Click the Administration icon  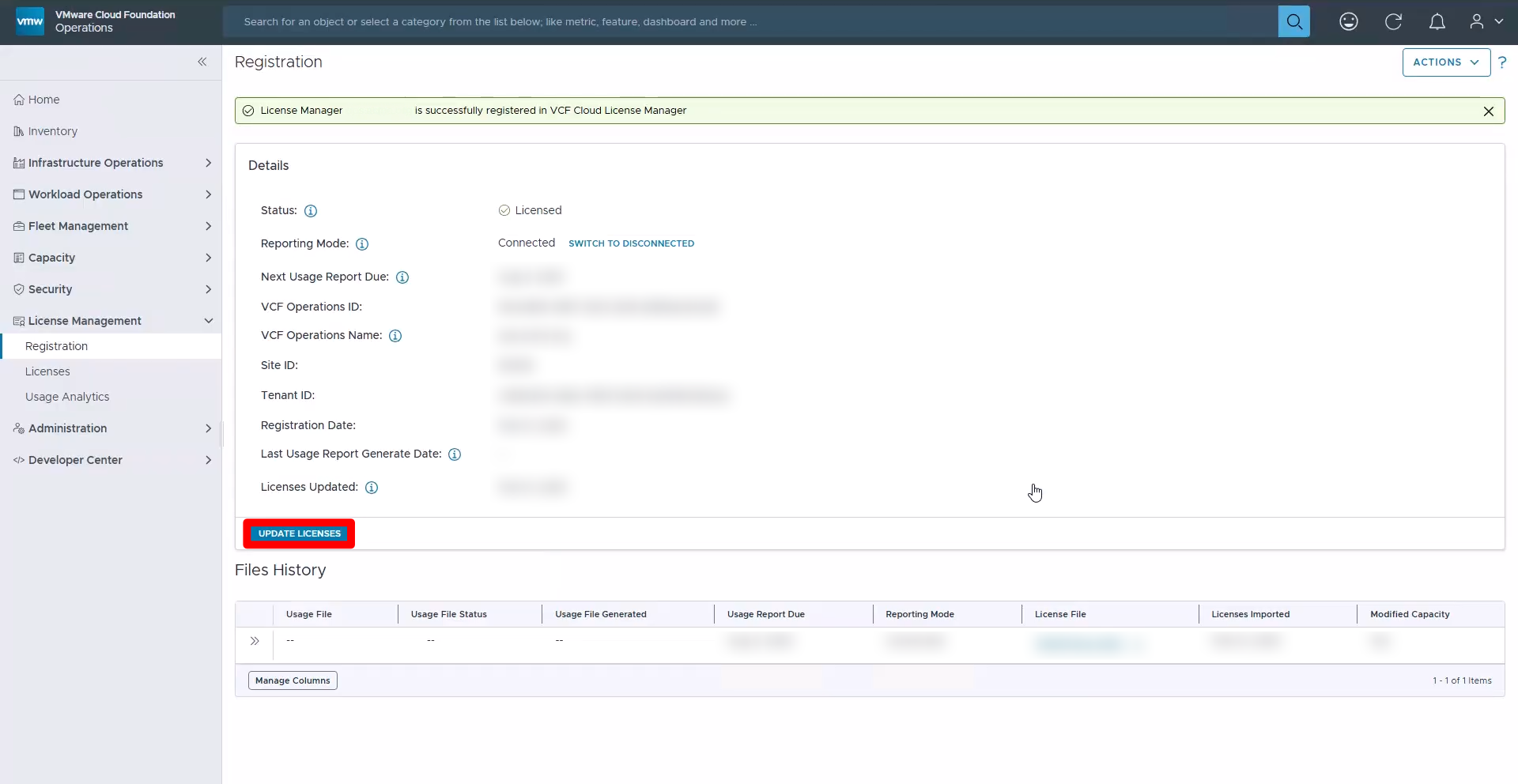pos(19,428)
